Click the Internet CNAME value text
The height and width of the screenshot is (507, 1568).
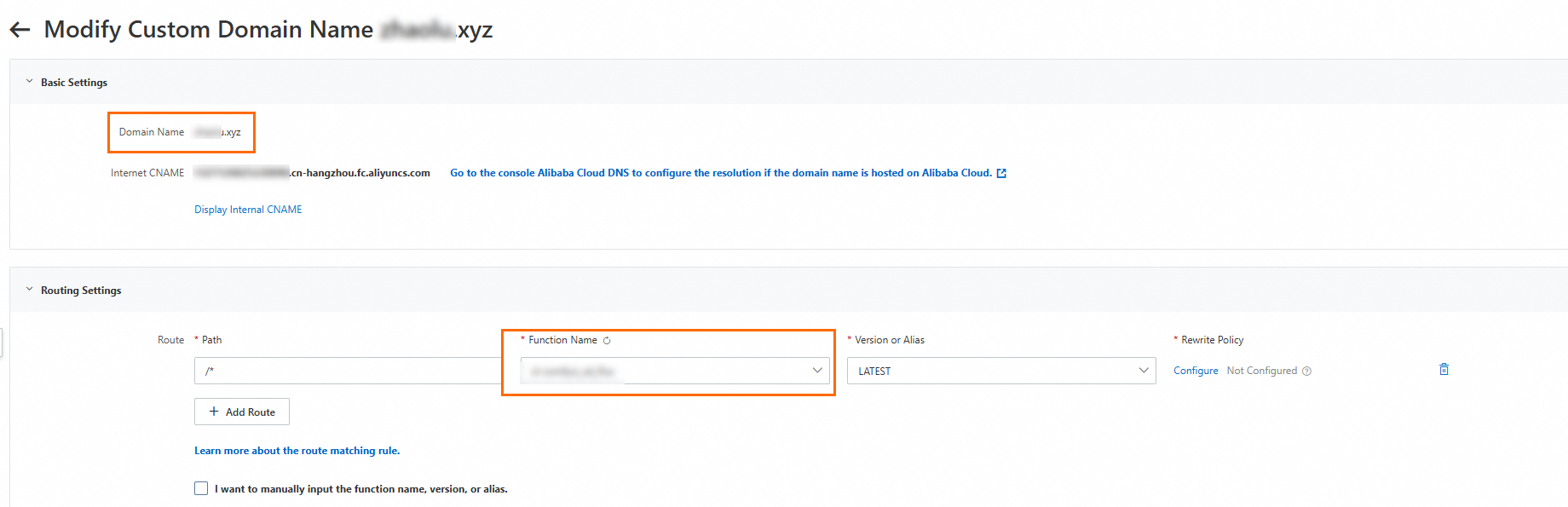[x=312, y=173]
